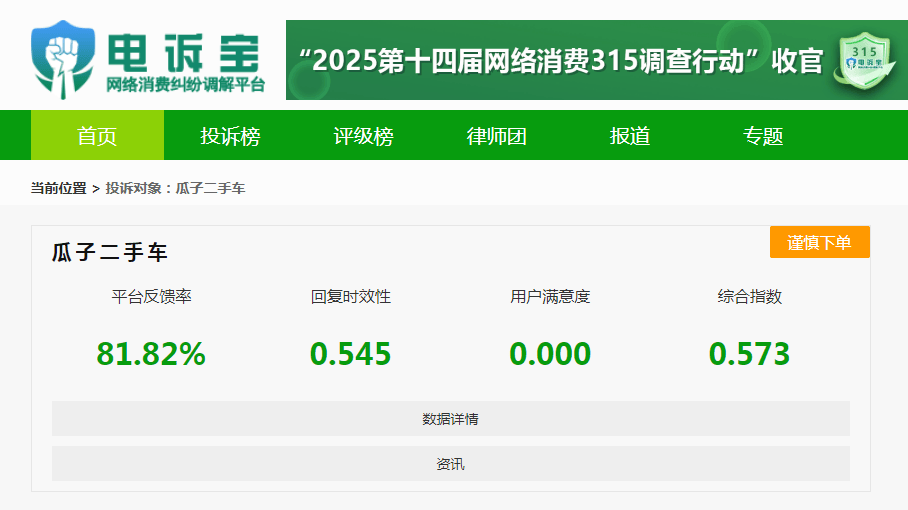Click the 平台反馈率 label
The image size is (908, 510).
click(151, 297)
